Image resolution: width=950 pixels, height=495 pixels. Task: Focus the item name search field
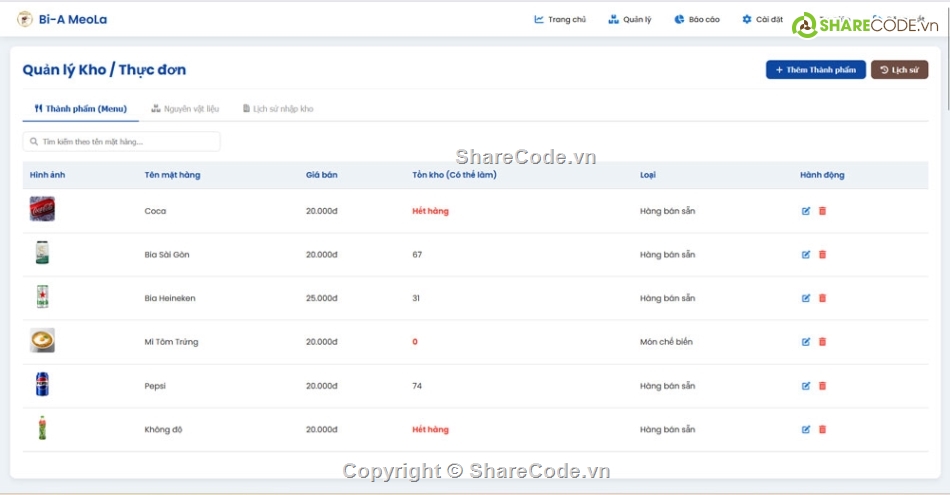[x=121, y=142]
